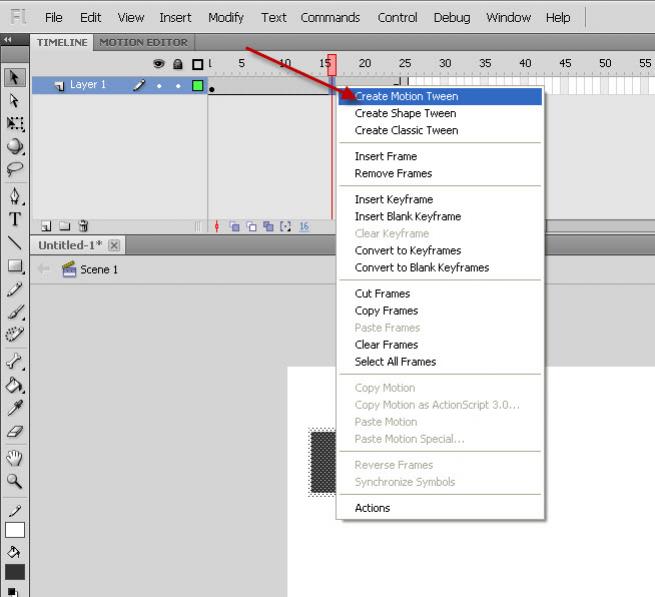Screen dimensions: 655x597
Task: Select the Subselection tool
Action: (15, 101)
